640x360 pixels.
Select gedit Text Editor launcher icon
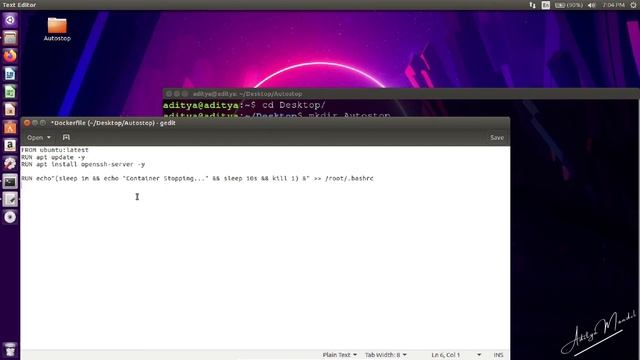click(x=10, y=199)
